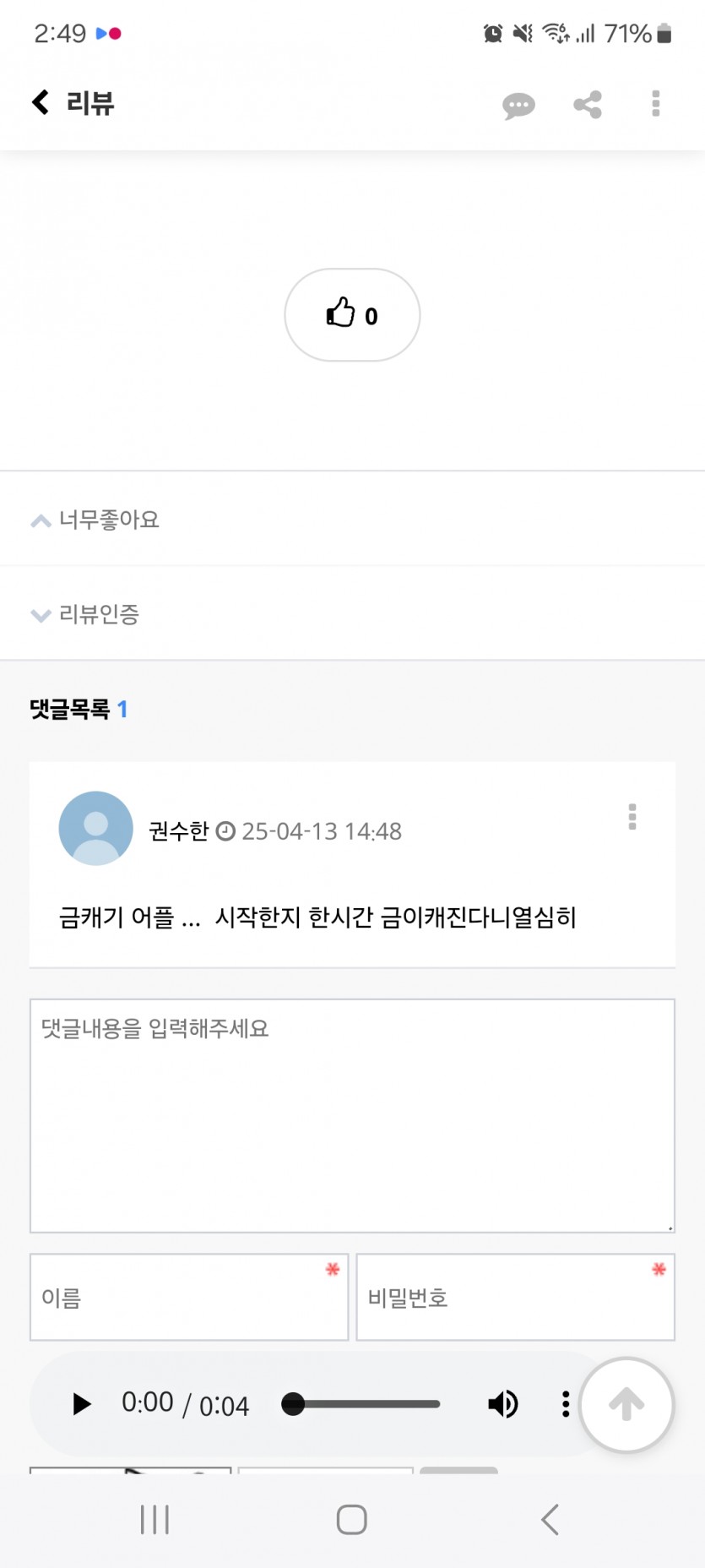Open the header three-dot menu
Viewport: 705px width, 1568px height.
click(656, 103)
